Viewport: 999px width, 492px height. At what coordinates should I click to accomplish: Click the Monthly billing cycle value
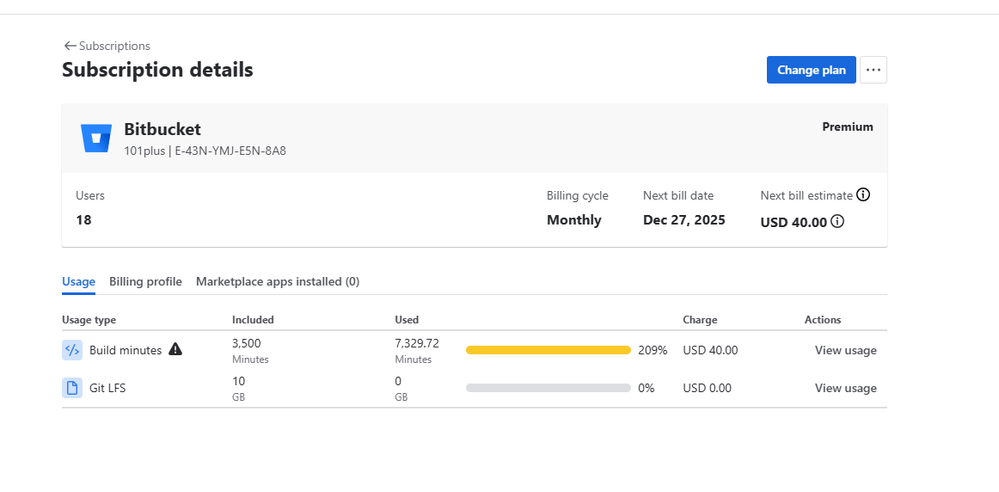(x=574, y=220)
